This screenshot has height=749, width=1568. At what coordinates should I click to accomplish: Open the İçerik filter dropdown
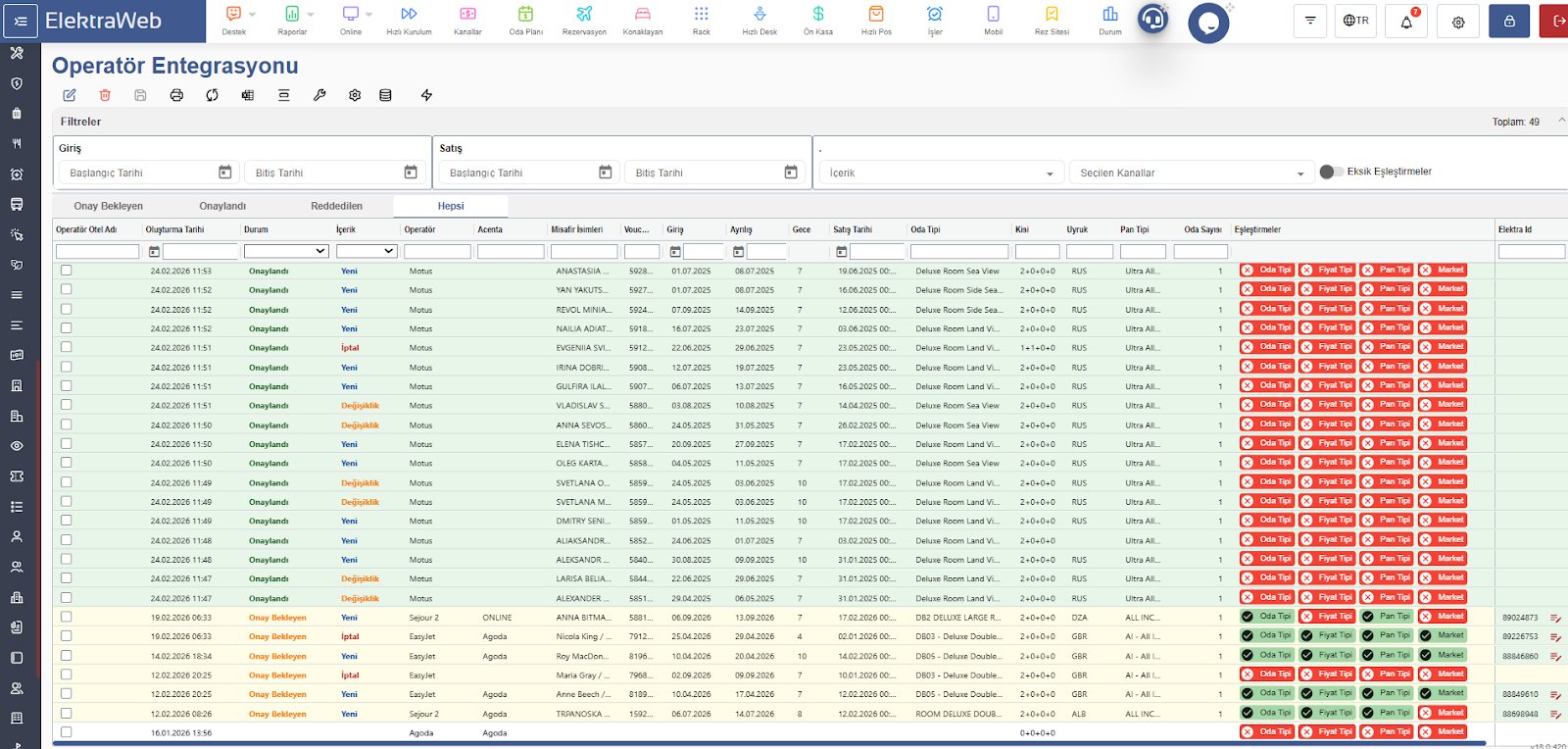click(x=941, y=174)
